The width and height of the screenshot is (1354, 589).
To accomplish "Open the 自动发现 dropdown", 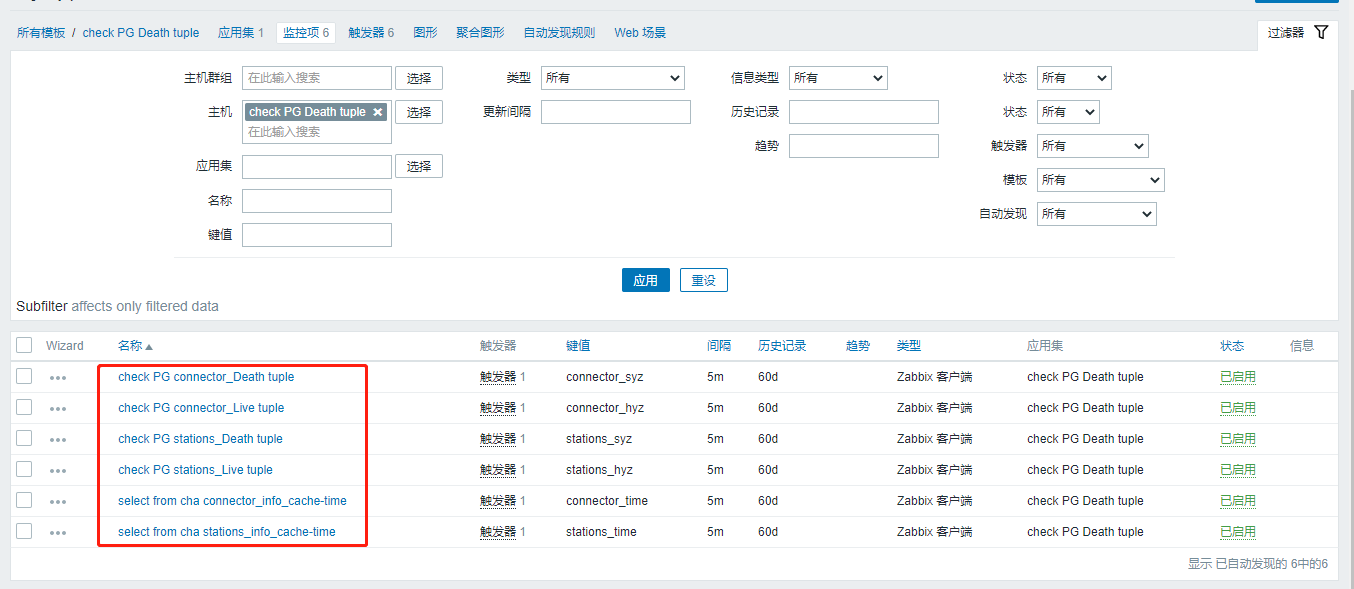I will (x=1096, y=214).
